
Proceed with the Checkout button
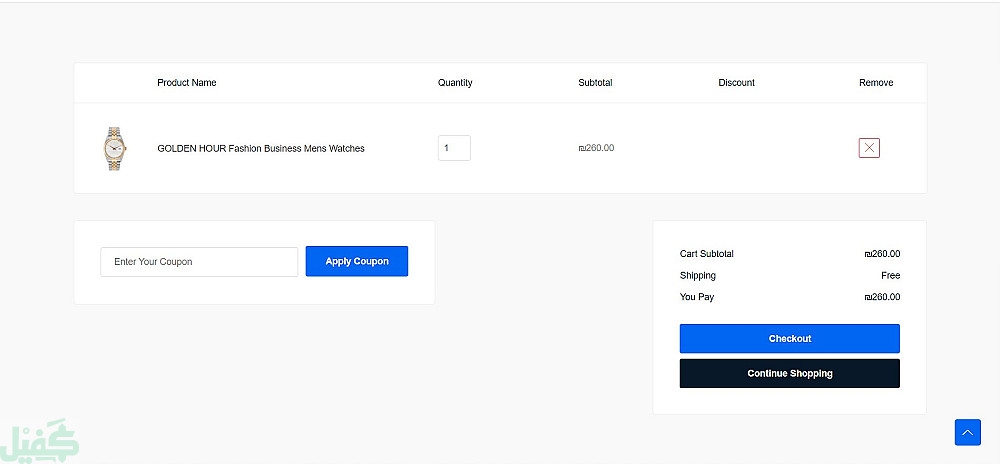[789, 339]
